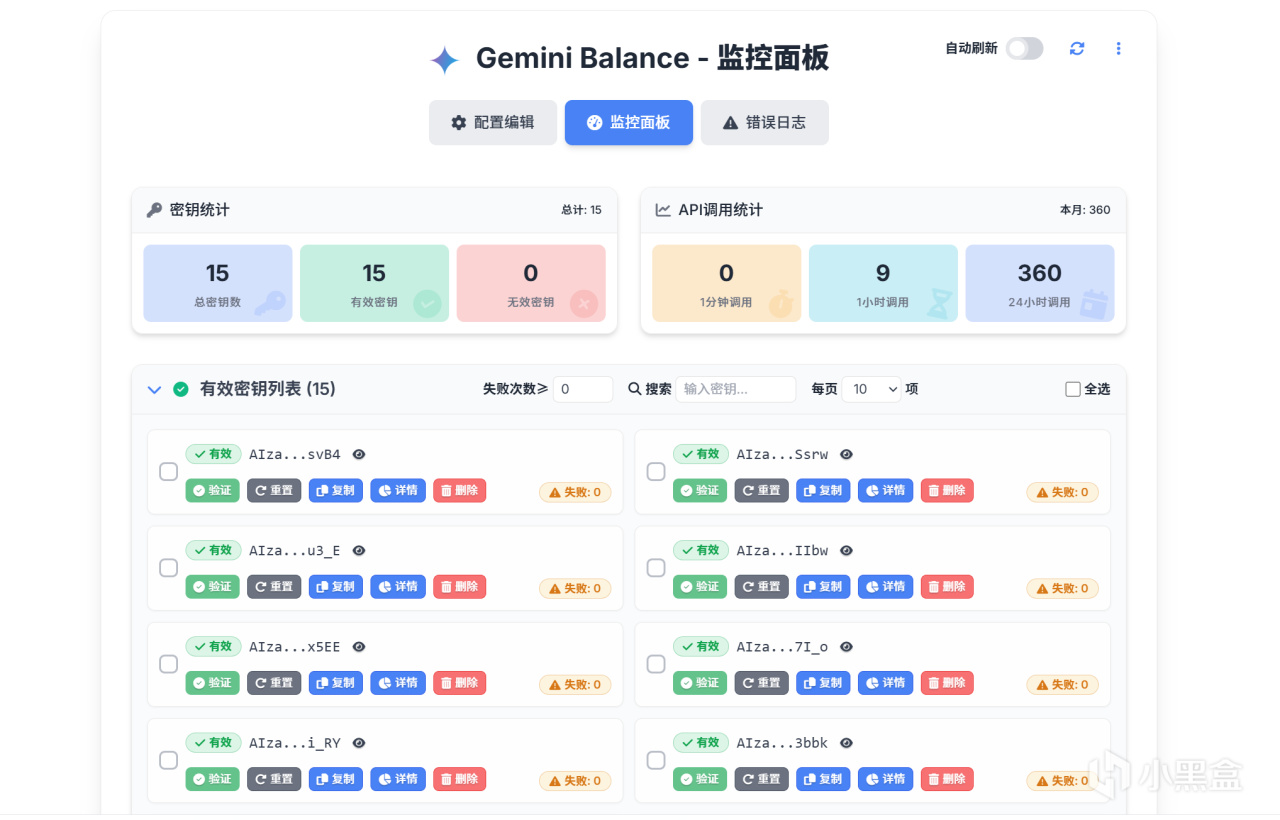Click the green check icon beside 有效密钥列表
Image resolution: width=1280 pixels, height=820 pixels.
point(181,389)
